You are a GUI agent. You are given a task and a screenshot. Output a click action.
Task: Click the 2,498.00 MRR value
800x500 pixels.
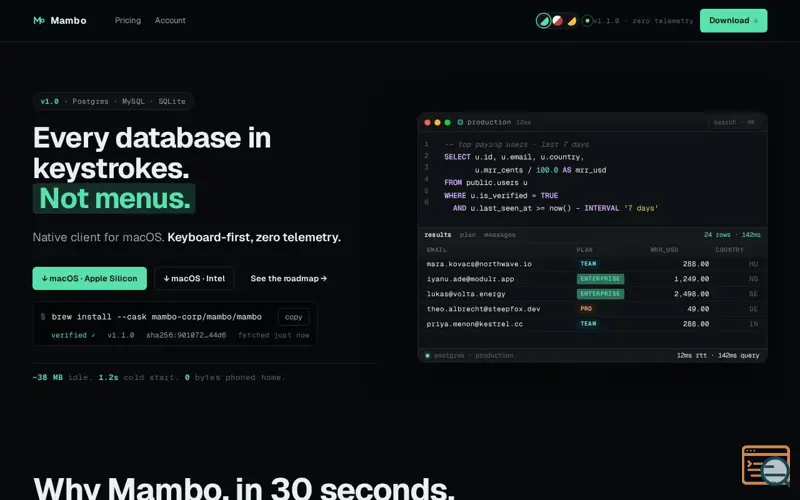[691, 294]
